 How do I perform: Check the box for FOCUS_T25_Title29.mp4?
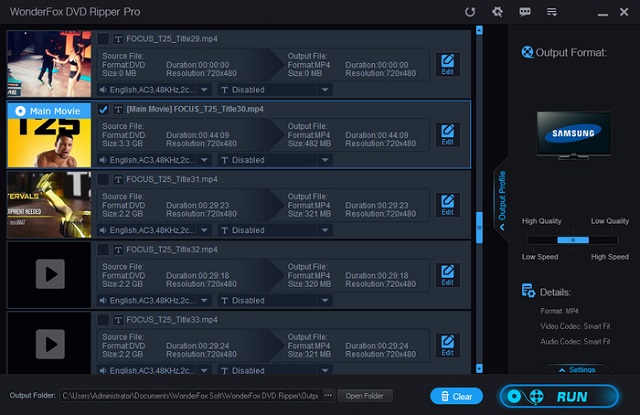[x=103, y=39]
